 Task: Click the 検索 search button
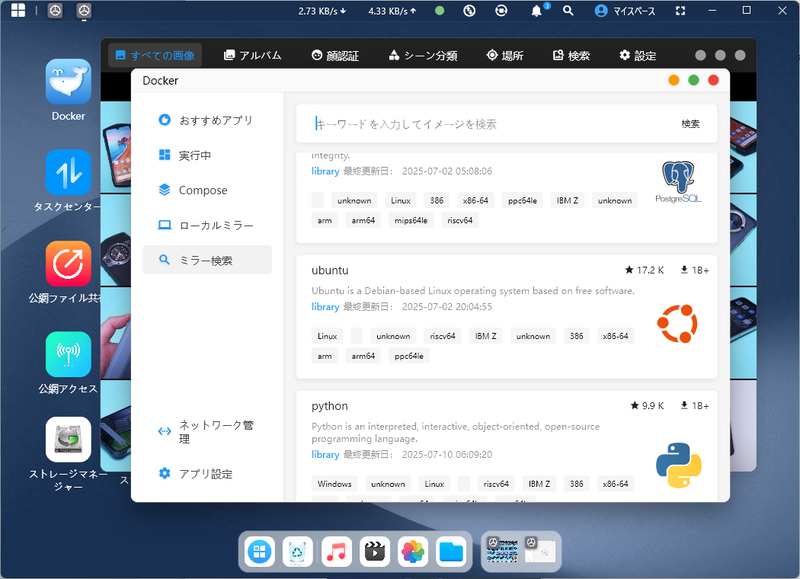coord(689,124)
